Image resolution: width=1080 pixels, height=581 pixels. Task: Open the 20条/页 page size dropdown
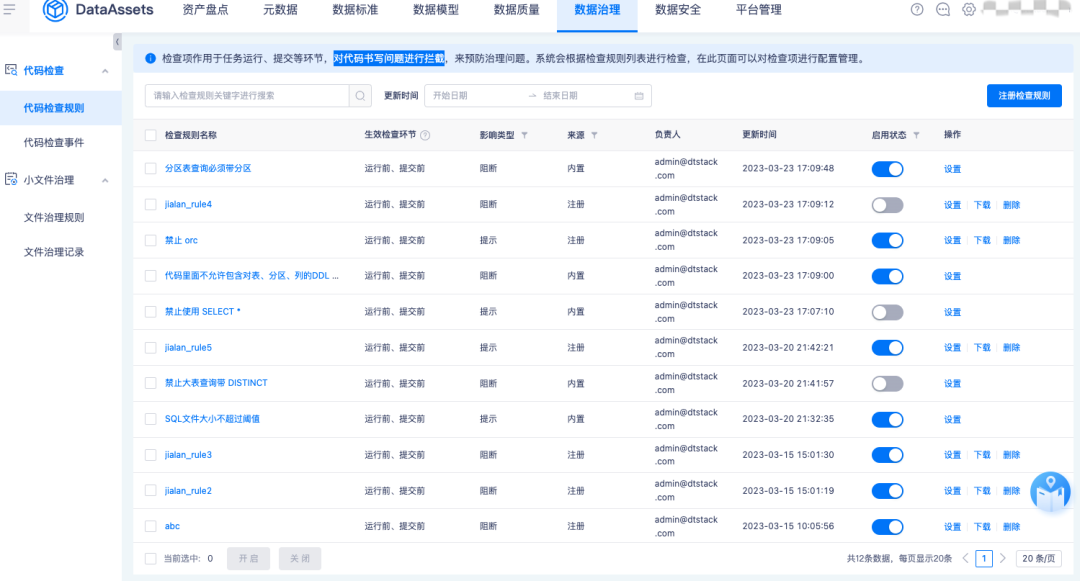[x=1038, y=559]
